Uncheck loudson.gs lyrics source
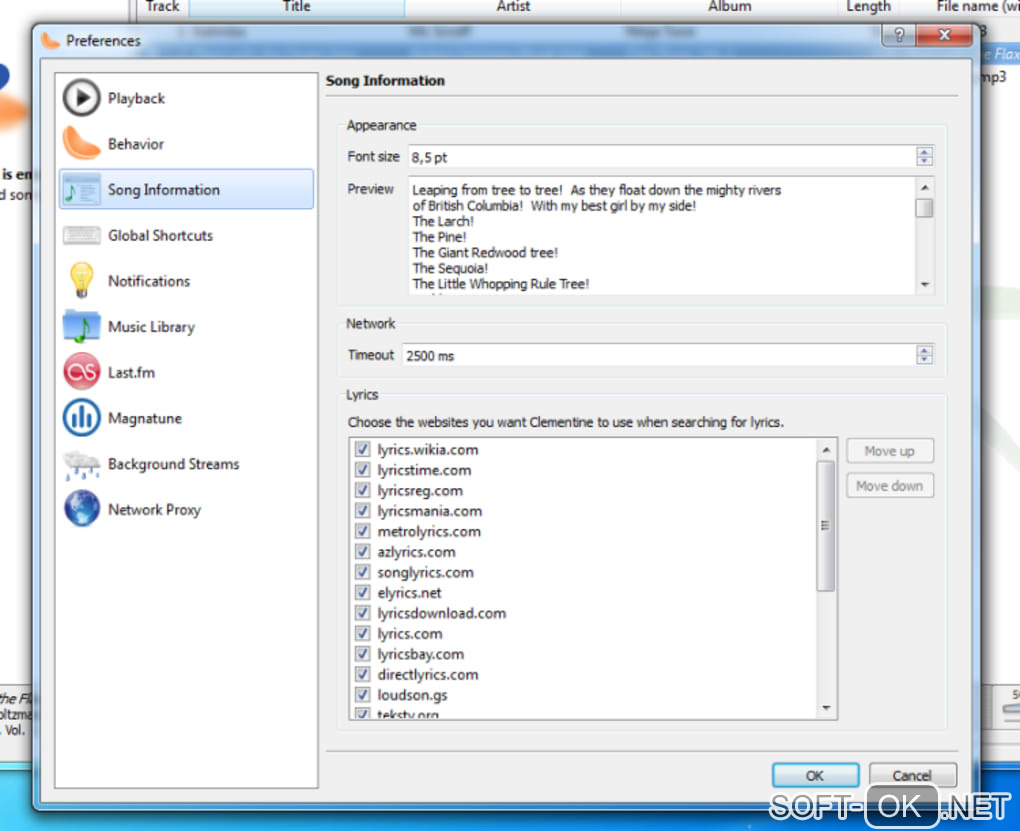The width and height of the screenshot is (1020, 831). click(x=362, y=694)
